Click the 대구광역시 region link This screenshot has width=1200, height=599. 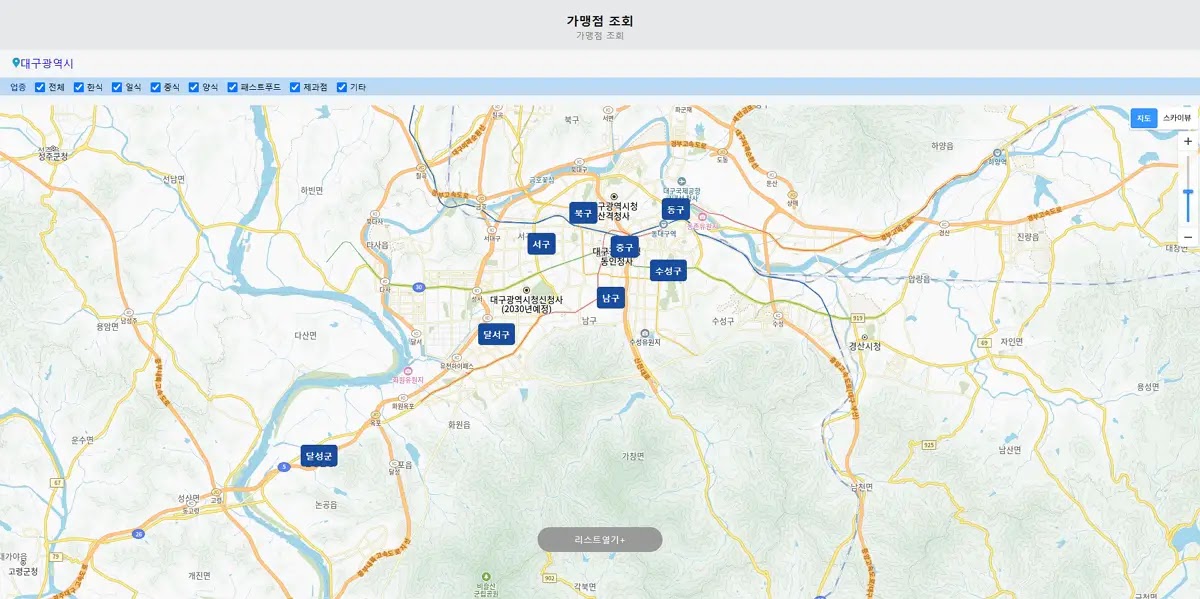coord(47,63)
